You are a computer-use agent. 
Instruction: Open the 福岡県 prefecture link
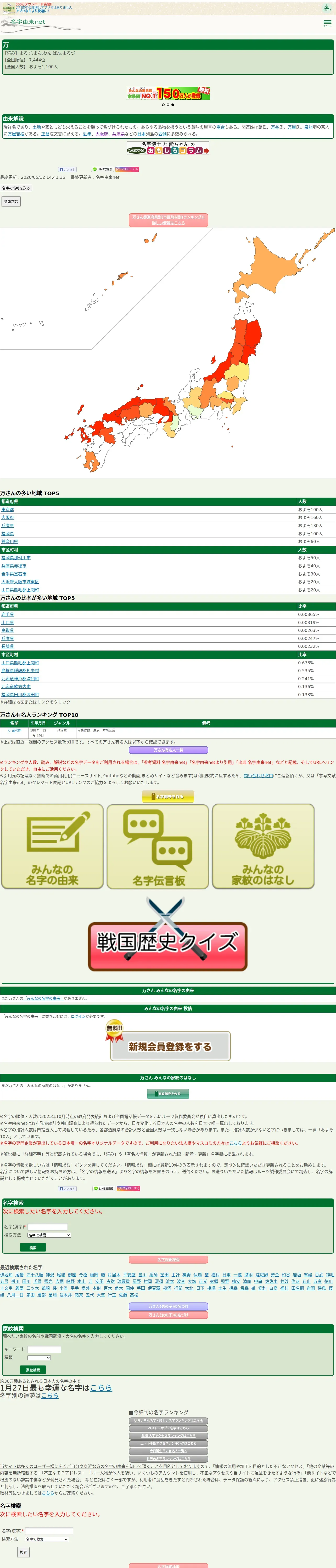click(7, 534)
